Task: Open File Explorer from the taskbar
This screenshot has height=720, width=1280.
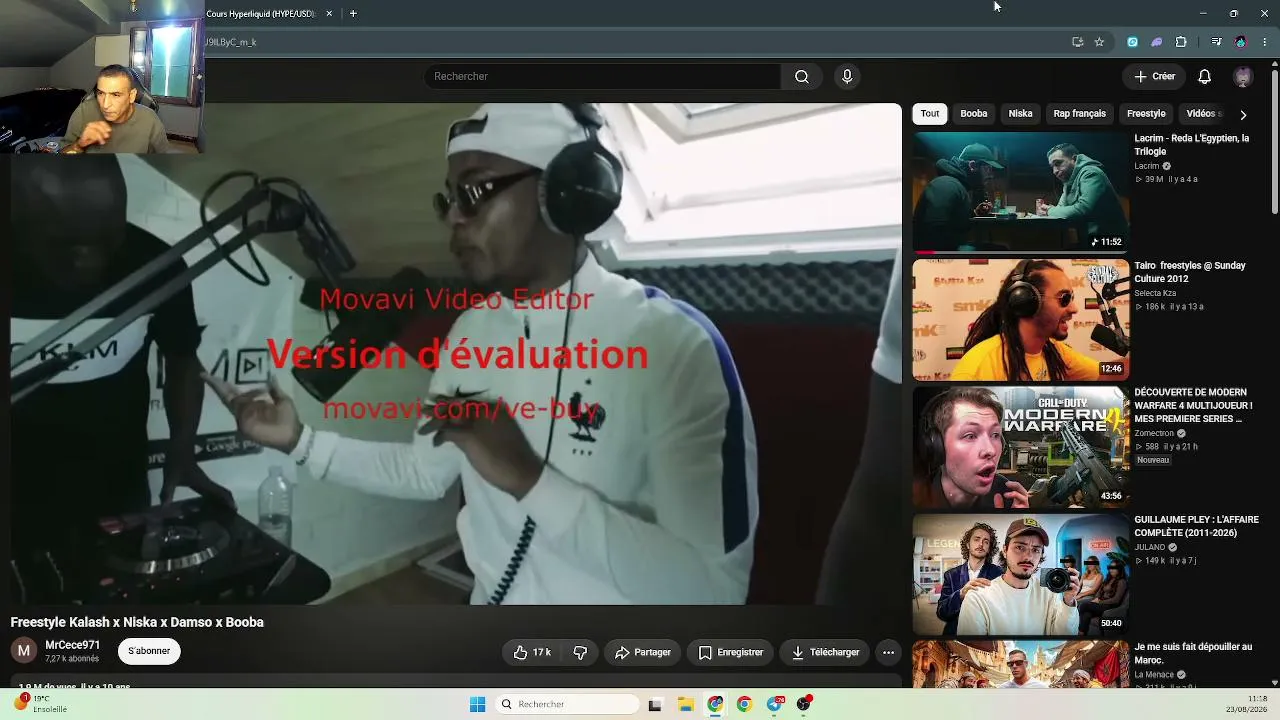Action: click(685, 704)
